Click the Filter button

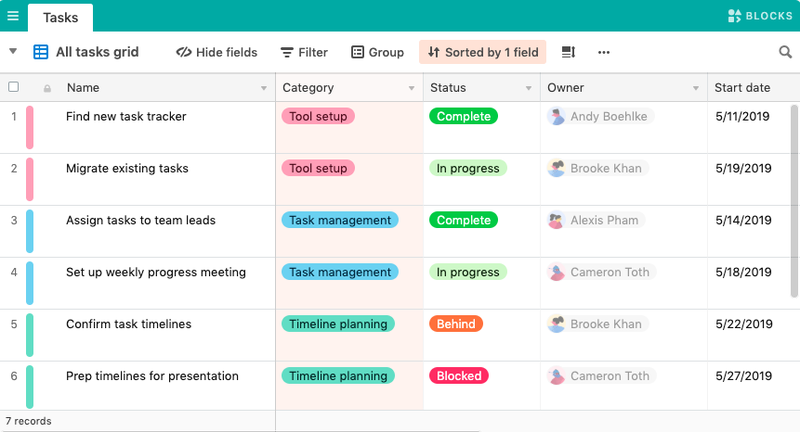(304, 52)
